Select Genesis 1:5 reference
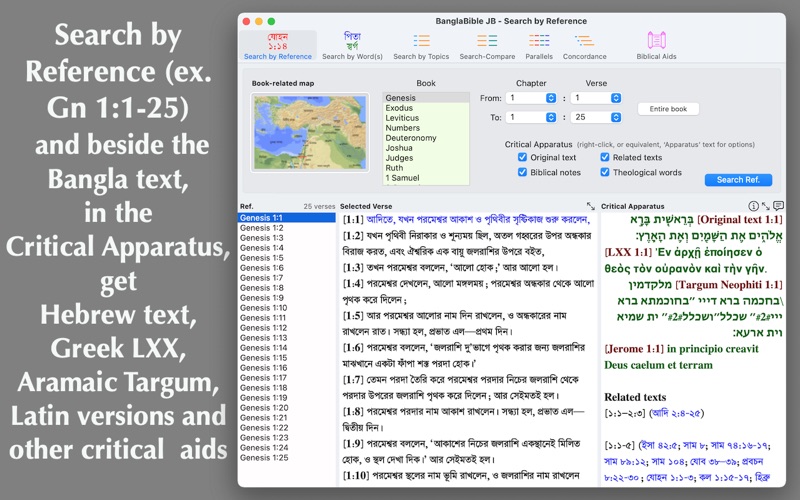800x500 pixels. [287, 258]
